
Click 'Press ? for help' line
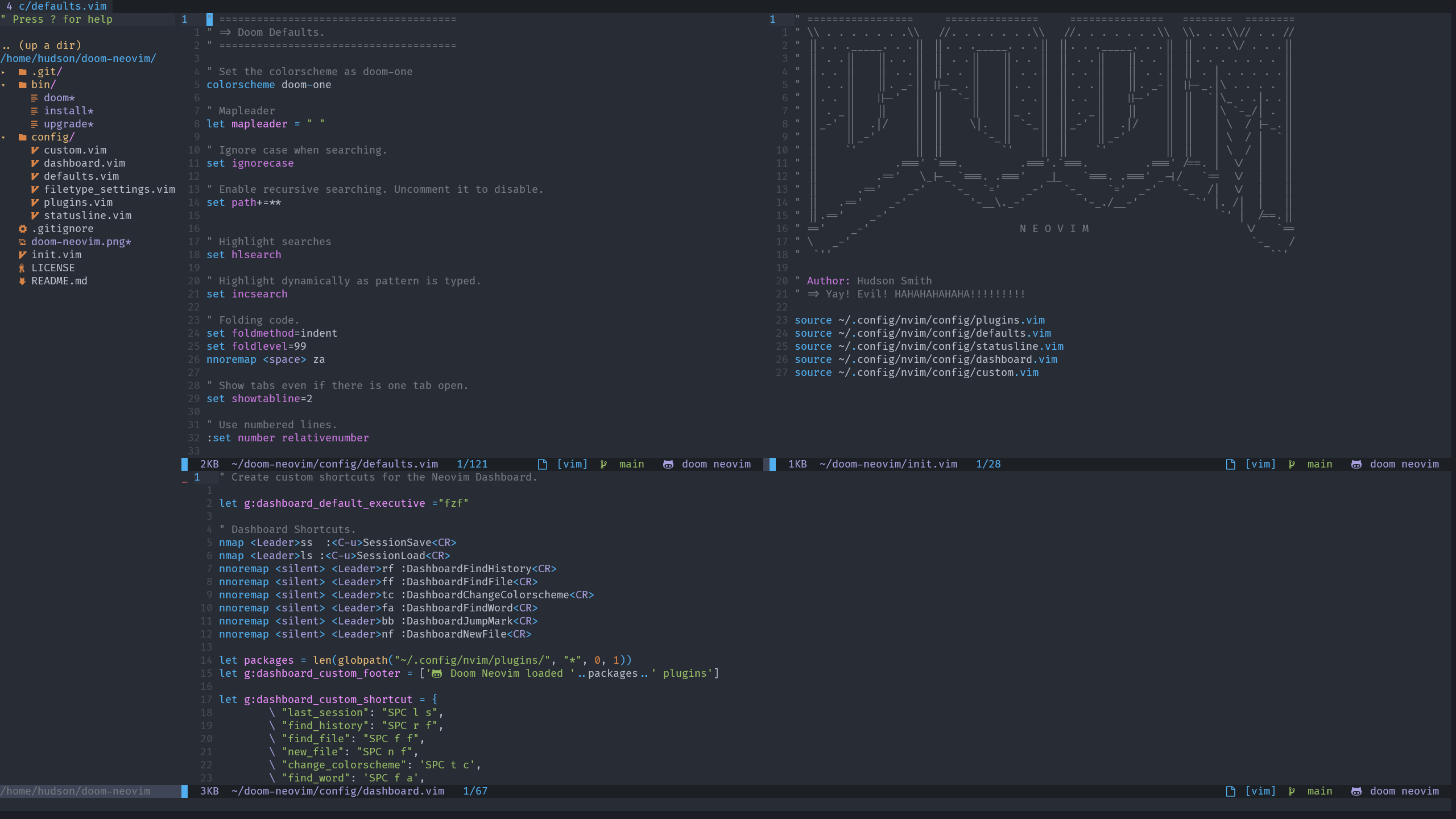coord(57,19)
